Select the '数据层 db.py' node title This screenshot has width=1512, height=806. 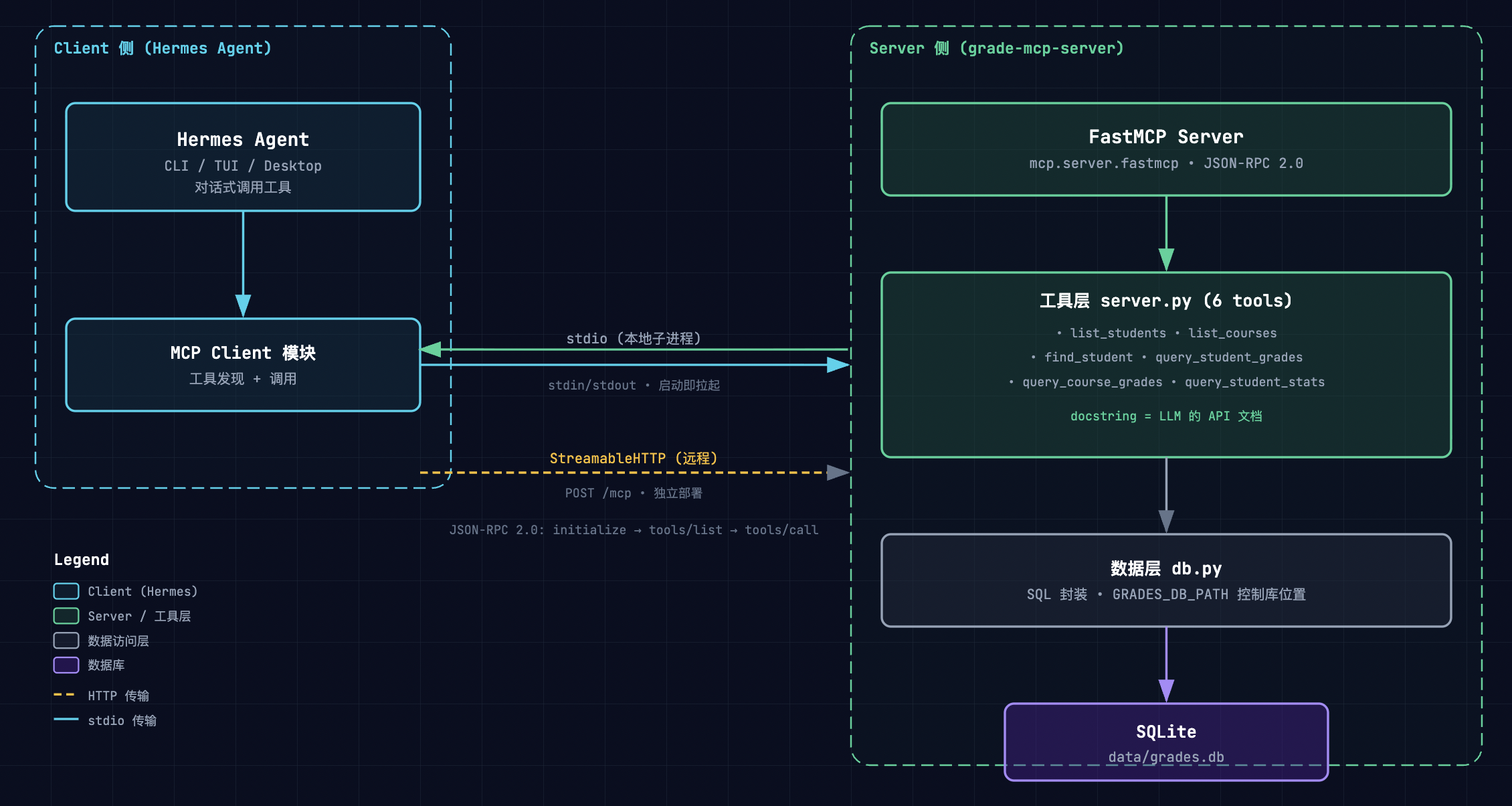(x=1166, y=568)
